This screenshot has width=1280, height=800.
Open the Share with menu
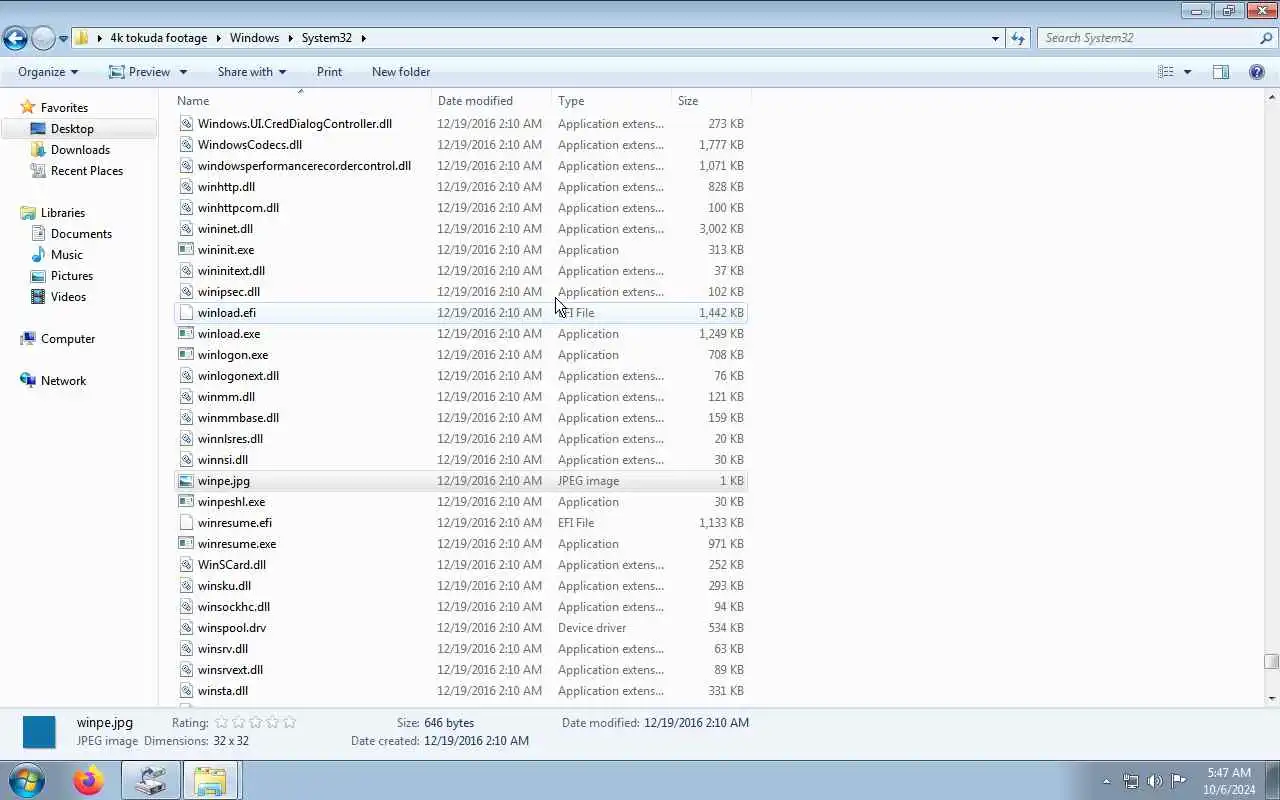pos(252,72)
